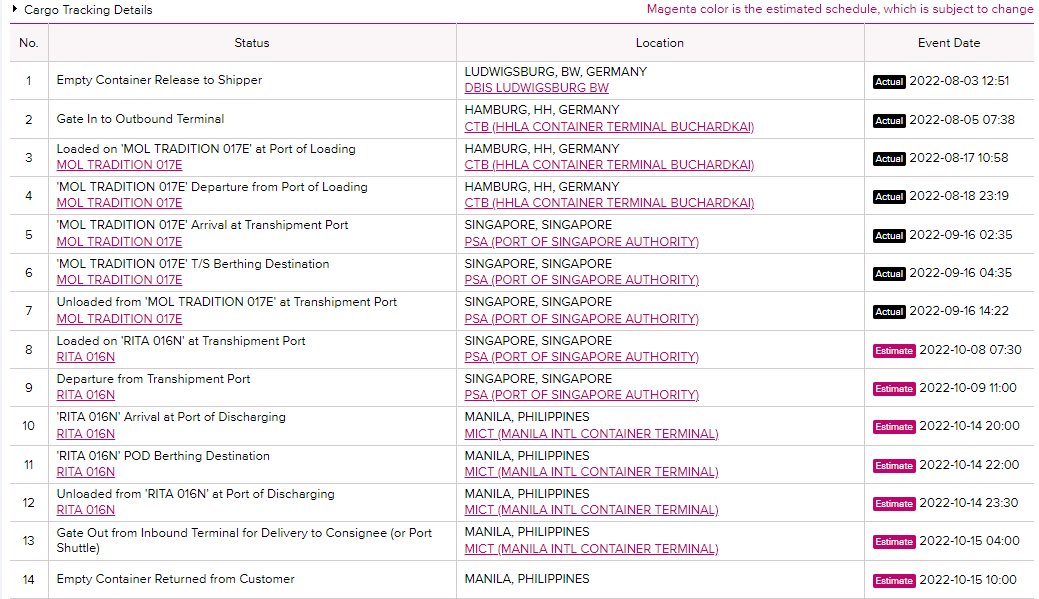Click Estimate badge for 2022-10-14 23:30
Screen dimensions: 1039x599
tap(894, 504)
